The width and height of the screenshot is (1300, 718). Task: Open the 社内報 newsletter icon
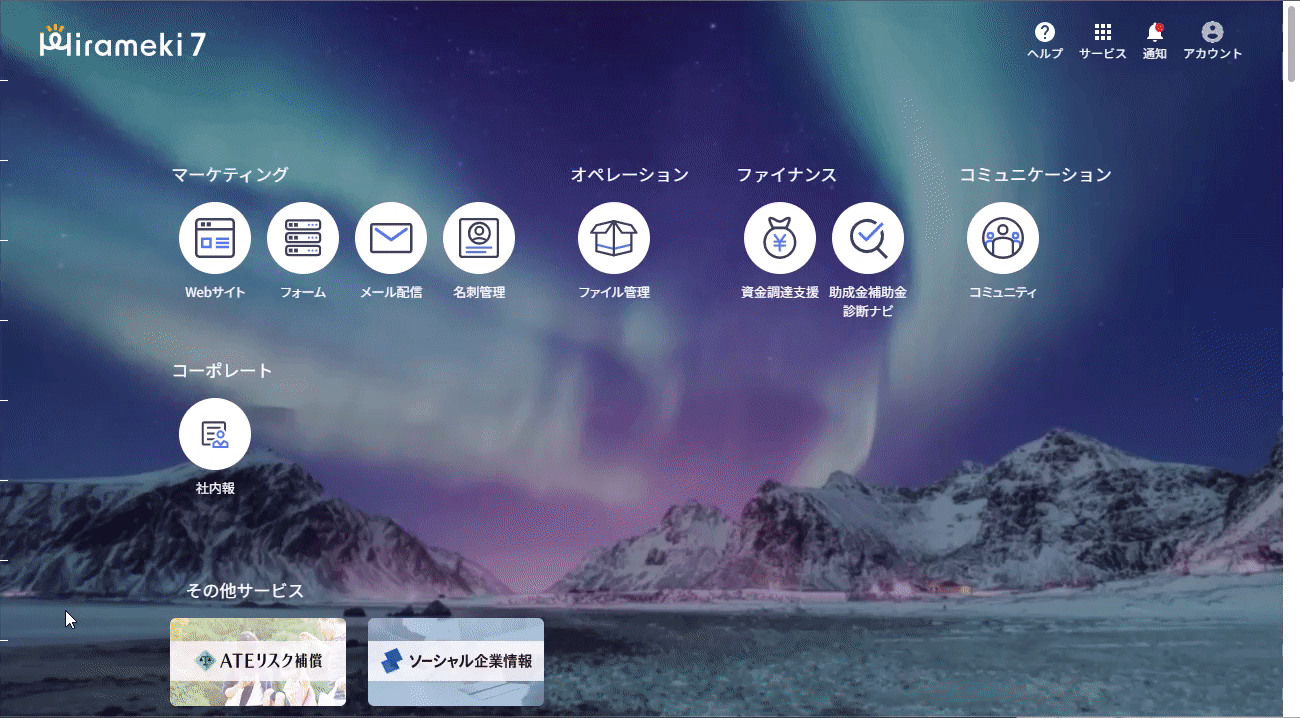(215, 434)
